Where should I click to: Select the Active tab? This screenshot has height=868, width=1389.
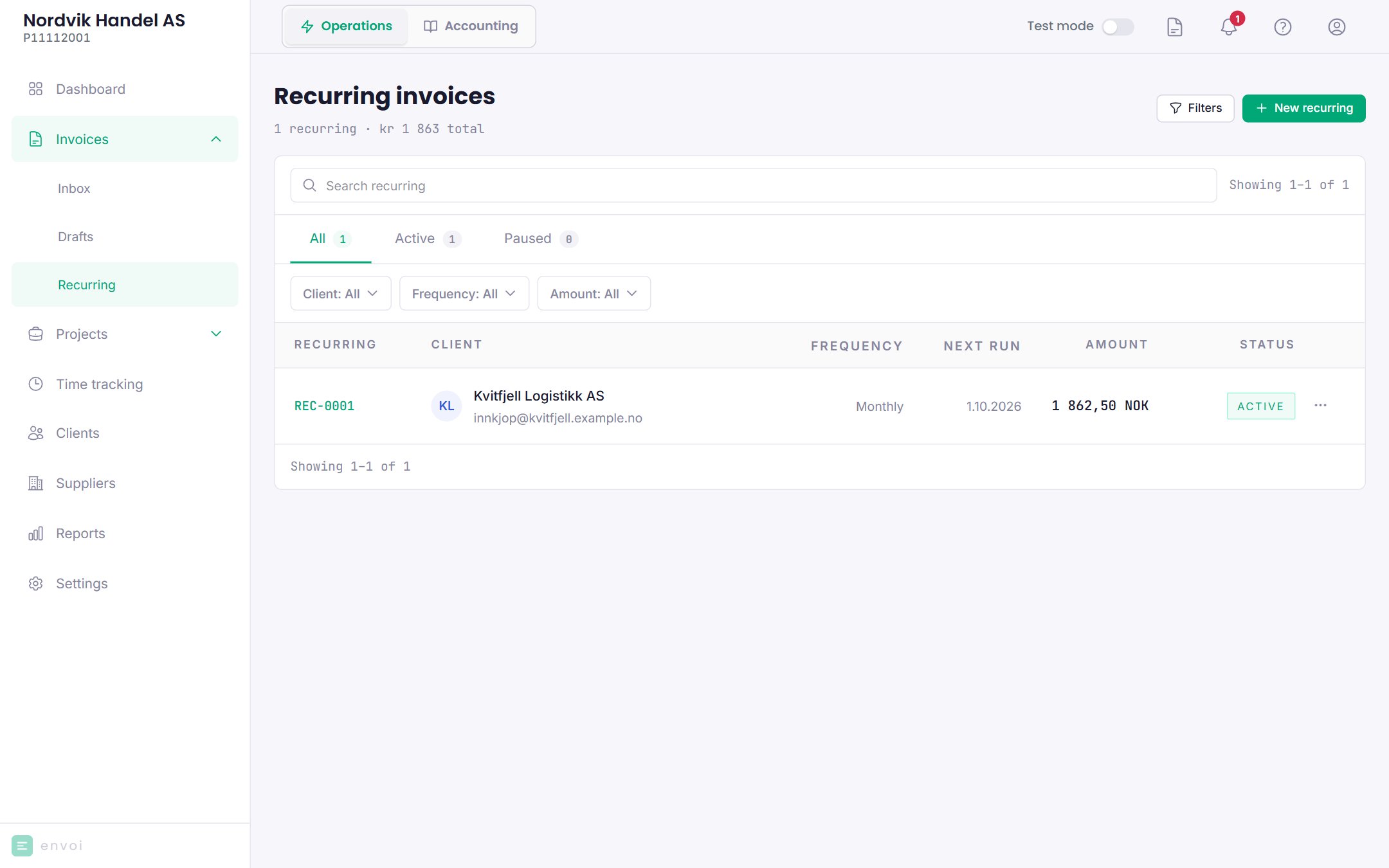428,239
